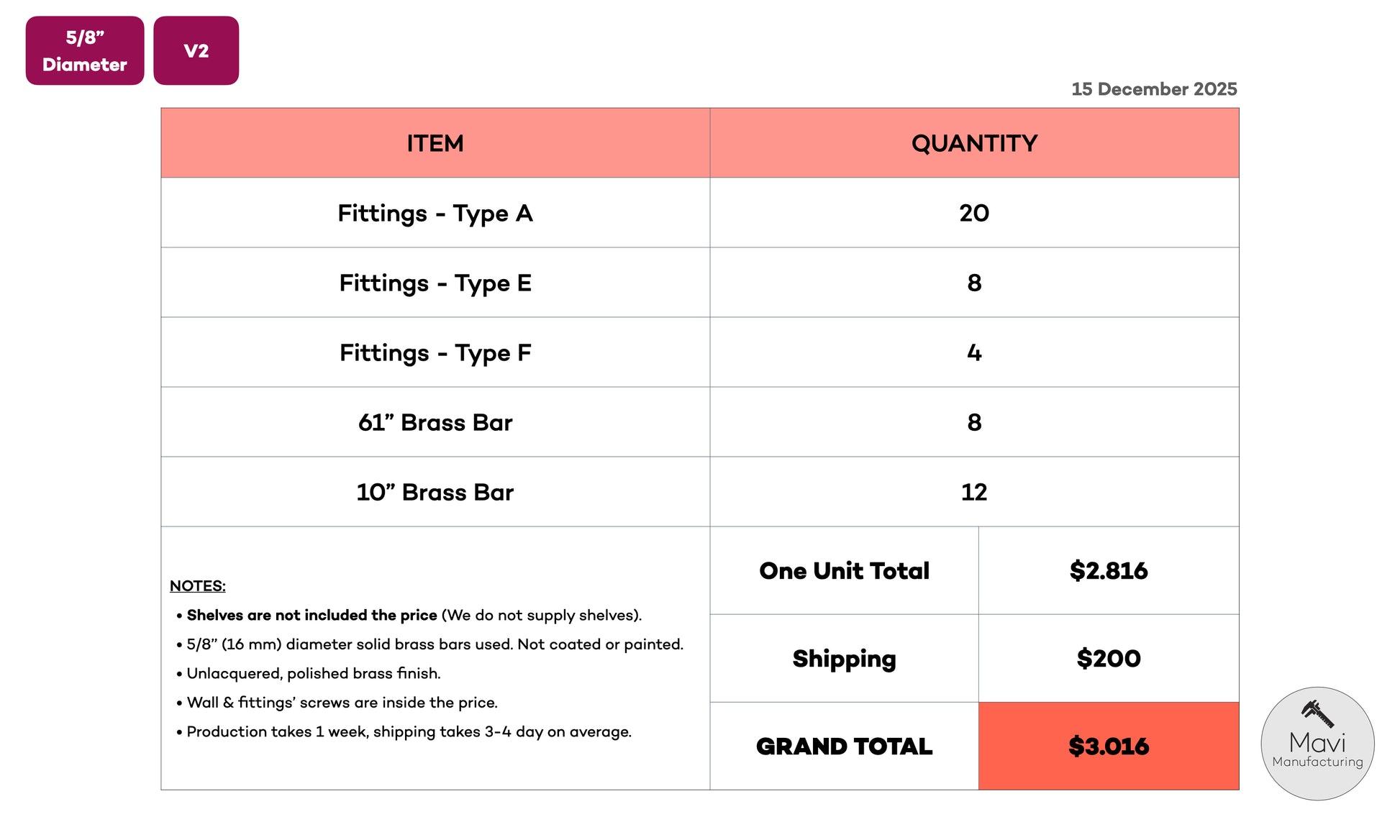The image size is (1400, 840).
Task: Click the GRAND TOTAL label
Action: click(844, 746)
